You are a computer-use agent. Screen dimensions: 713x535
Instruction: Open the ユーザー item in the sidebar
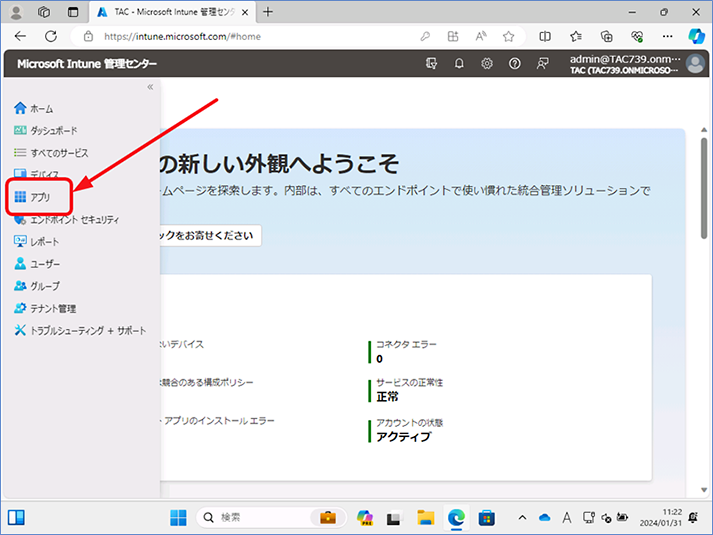(37, 264)
